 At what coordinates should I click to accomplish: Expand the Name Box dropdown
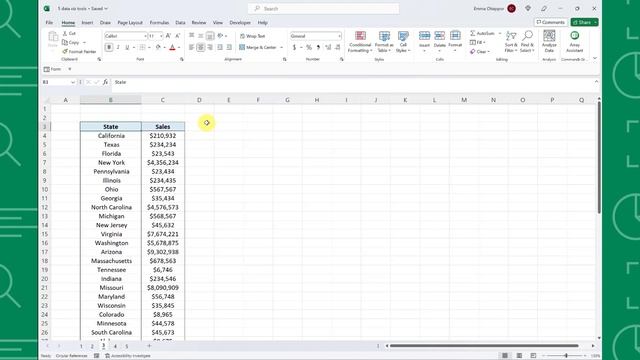[x=73, y=82]
